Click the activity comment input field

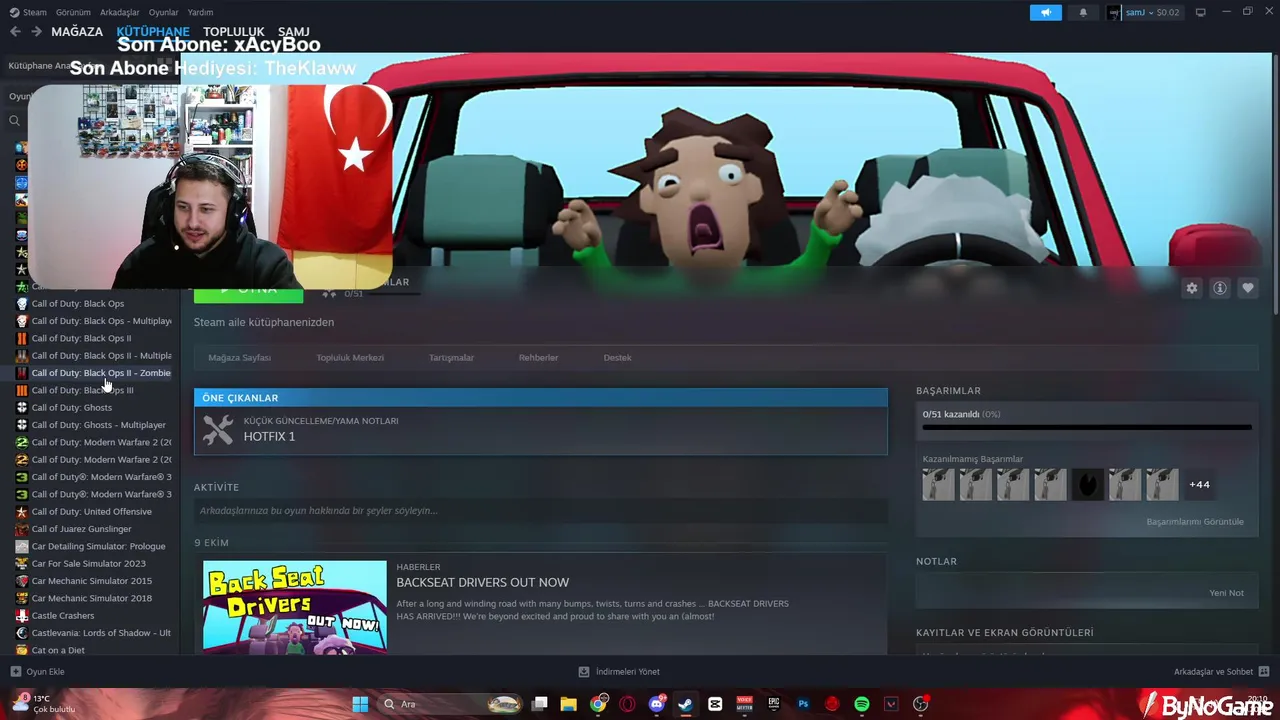540,510
